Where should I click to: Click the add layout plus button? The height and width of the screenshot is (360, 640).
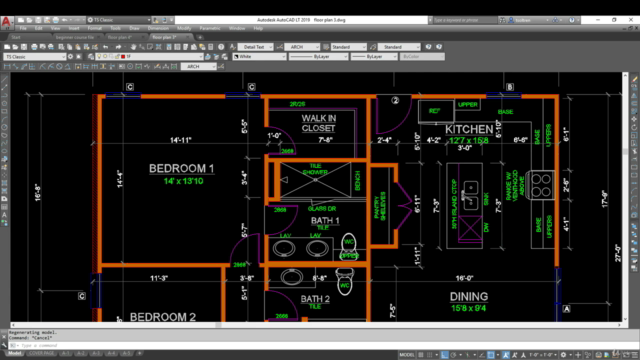pyautogui.click(x=140, y=353)
